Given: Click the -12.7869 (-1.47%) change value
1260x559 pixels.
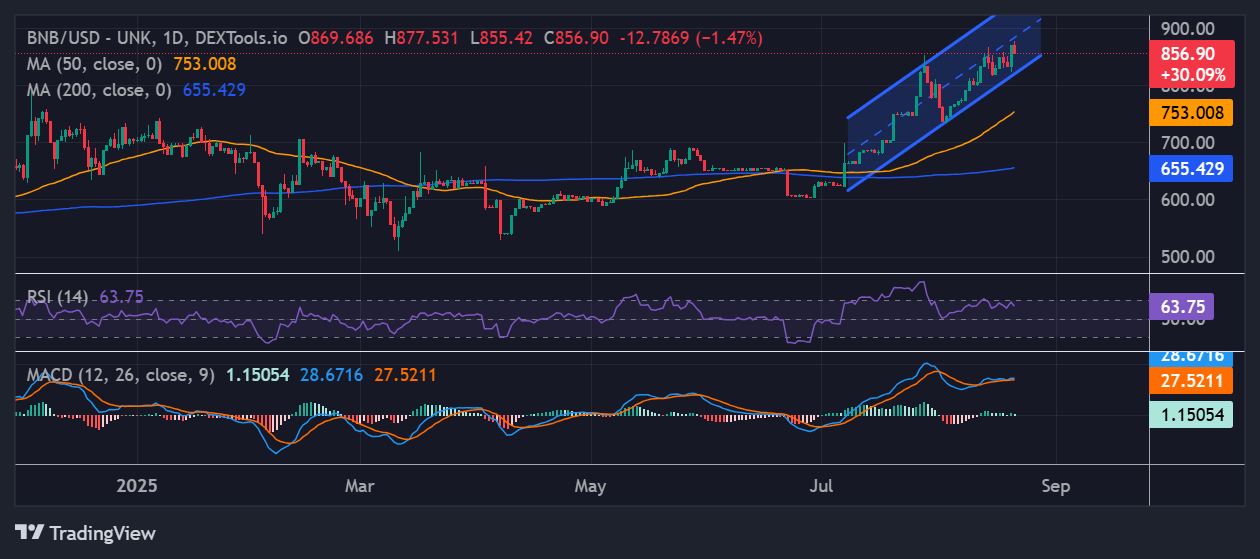Looking at the screenshot, I should (x=691, y=38).
